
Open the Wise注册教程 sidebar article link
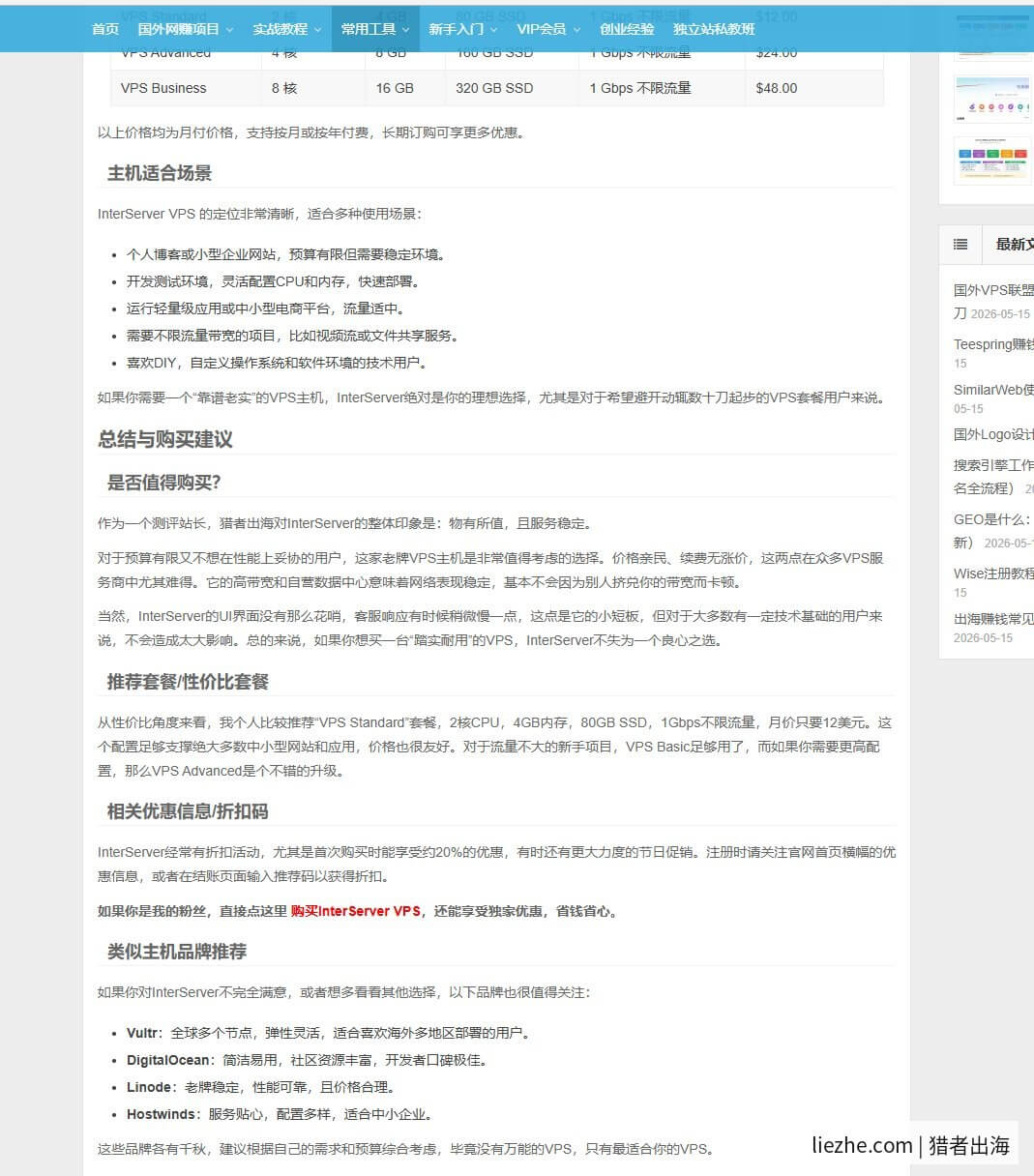coord(993,573)
